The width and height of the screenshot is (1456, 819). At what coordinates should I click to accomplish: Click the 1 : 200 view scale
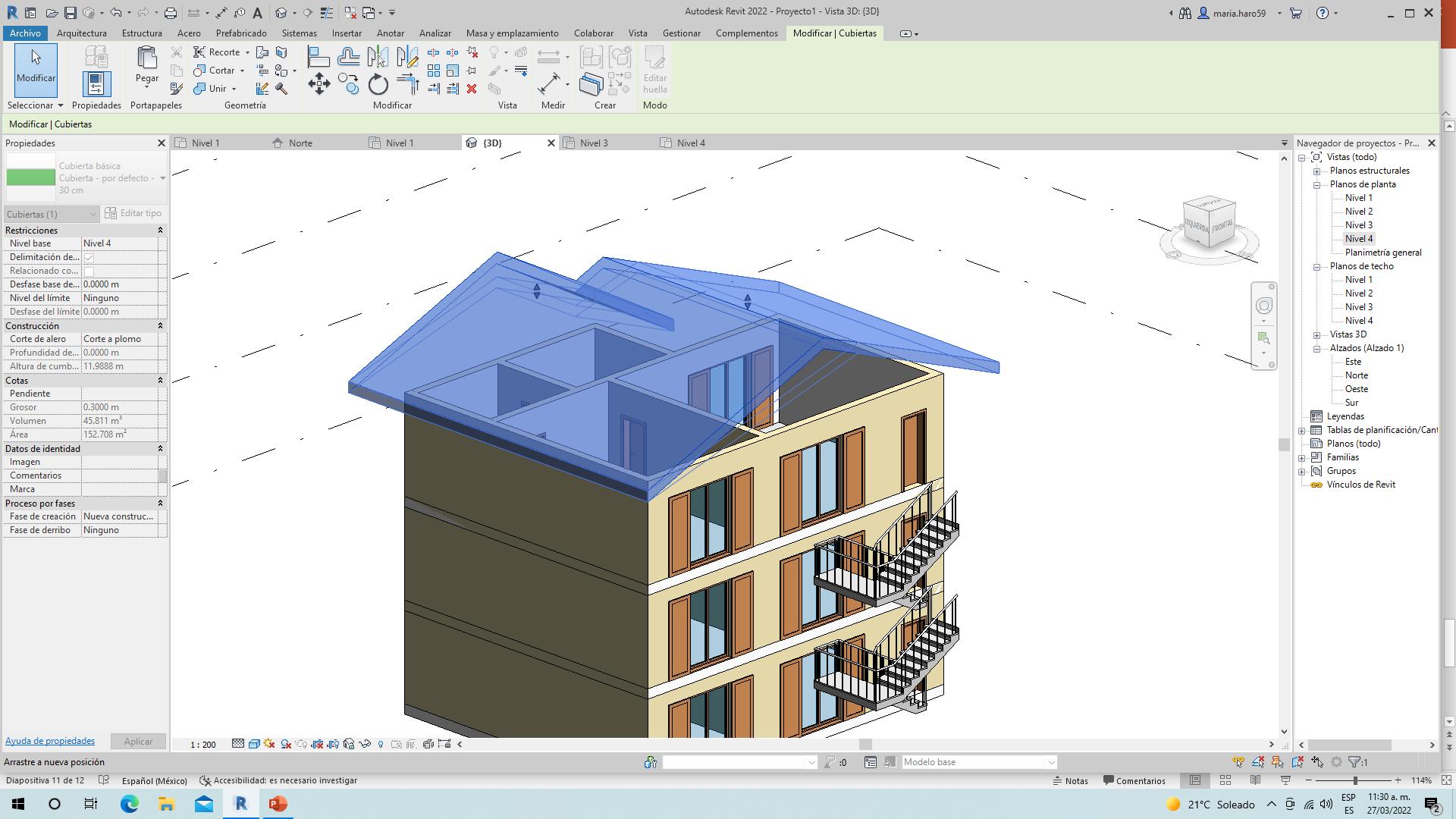202,745
